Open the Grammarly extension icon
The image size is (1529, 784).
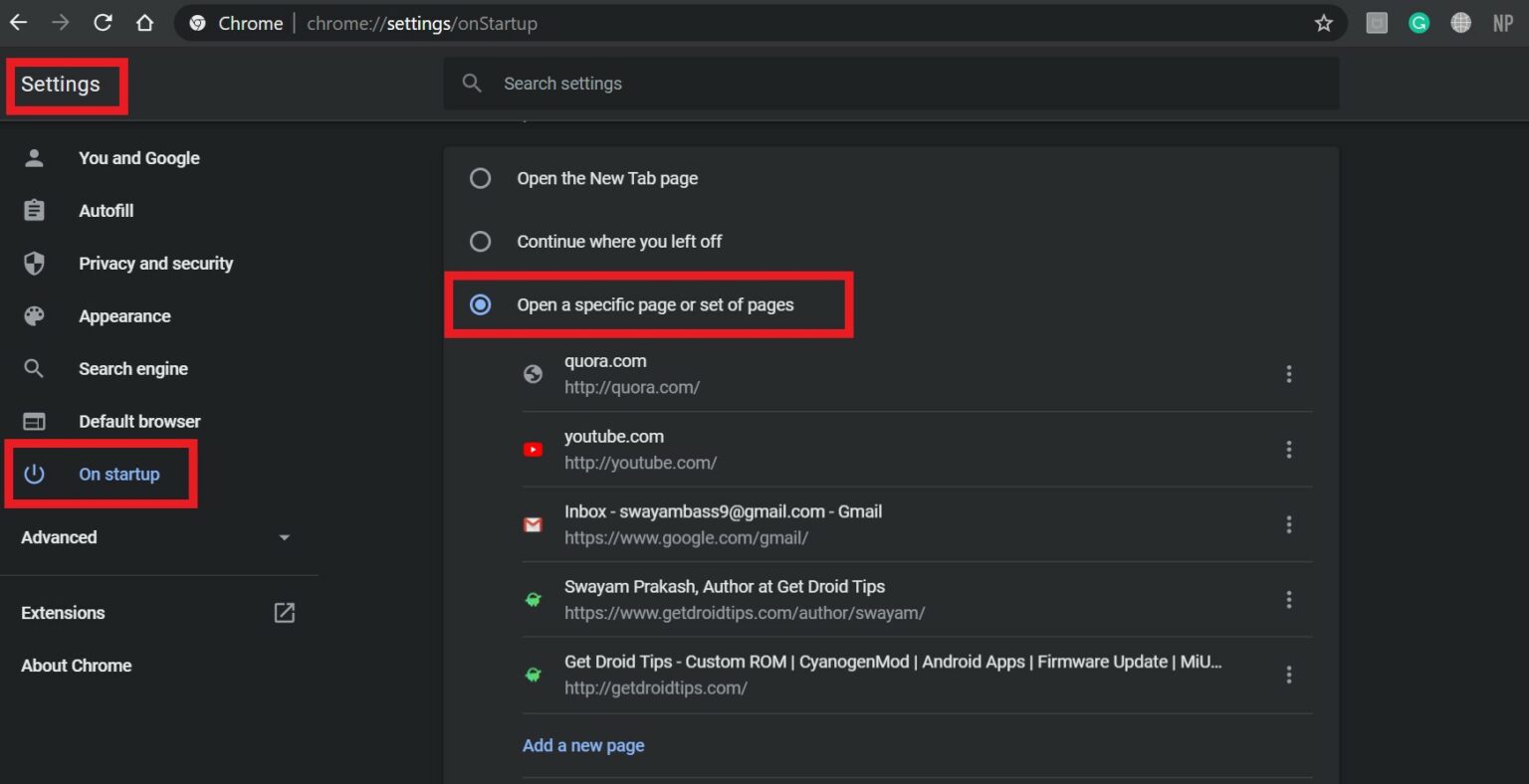pyautogui.click(x=1419, y=23)
